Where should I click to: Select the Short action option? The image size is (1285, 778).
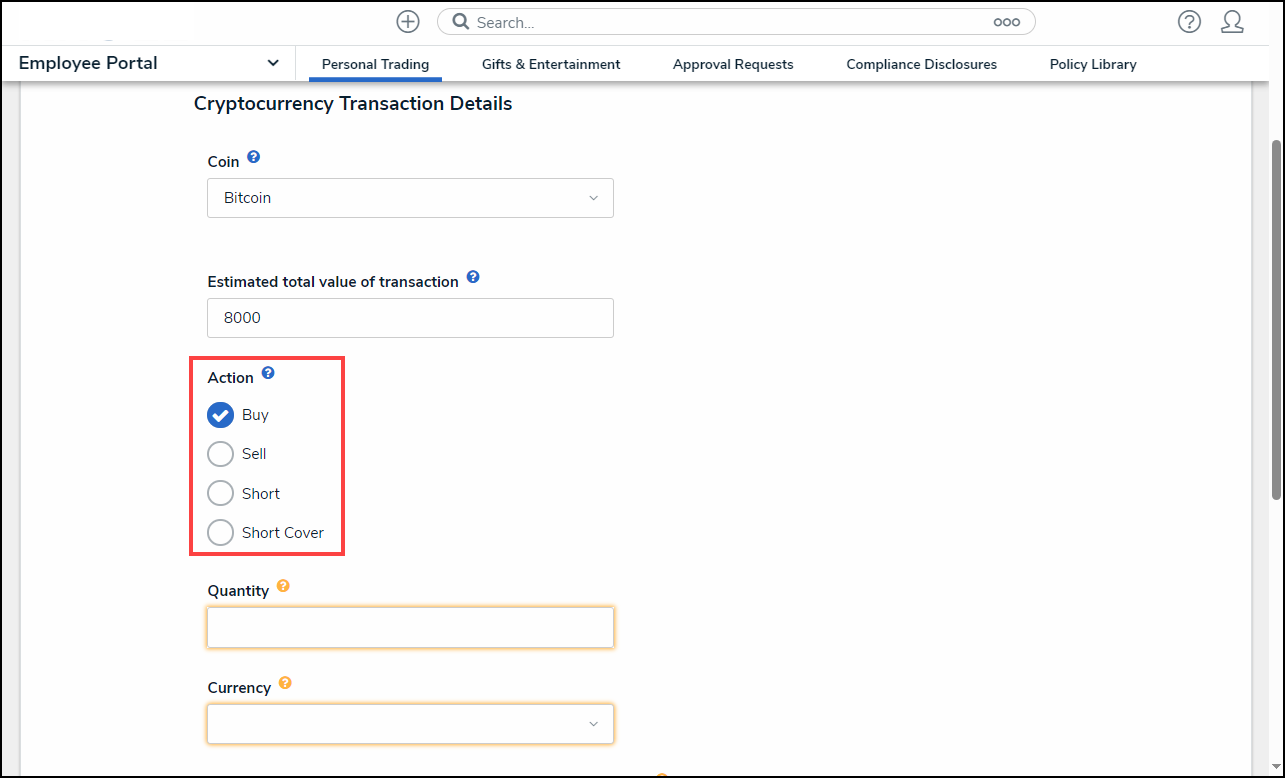tap(220, 494)
